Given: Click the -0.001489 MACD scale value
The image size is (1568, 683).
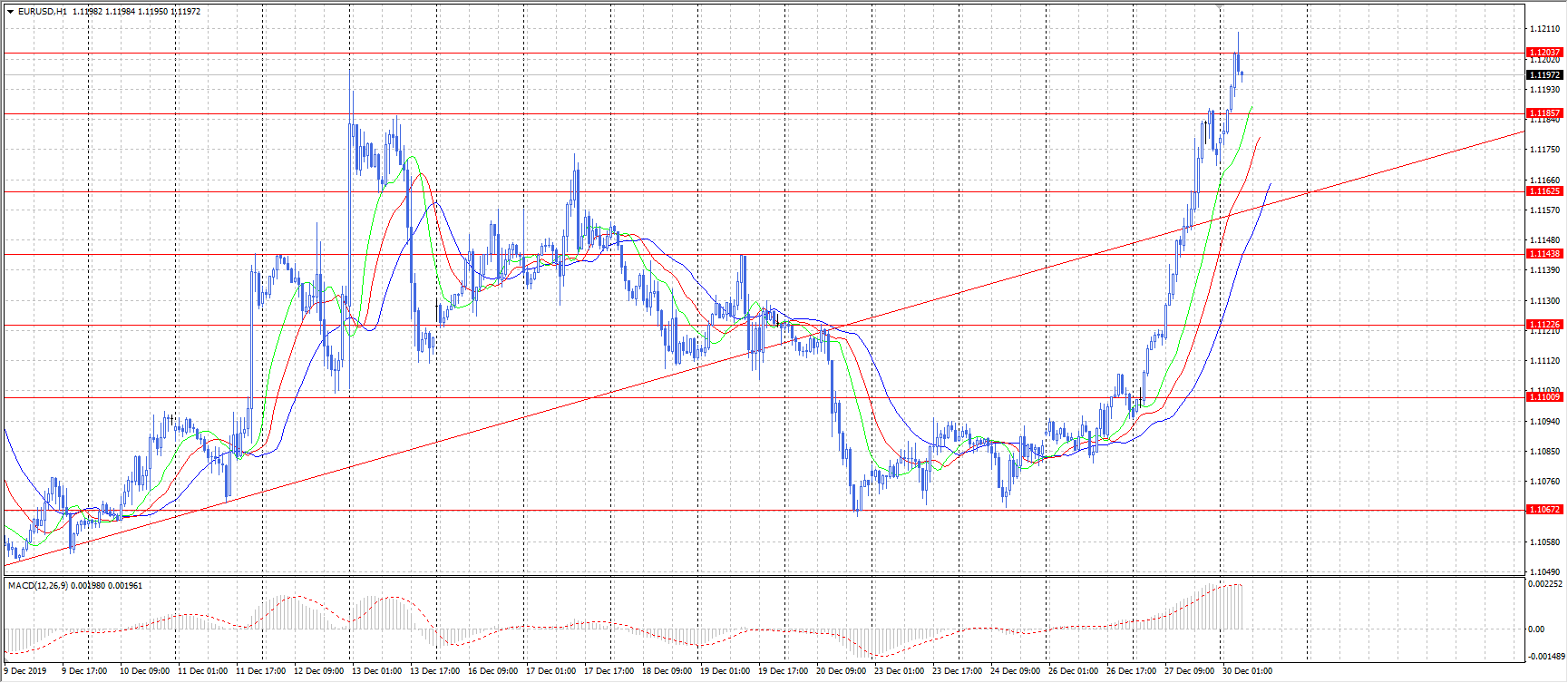Looking at the screenshot, I should [x=1545, y=656].
